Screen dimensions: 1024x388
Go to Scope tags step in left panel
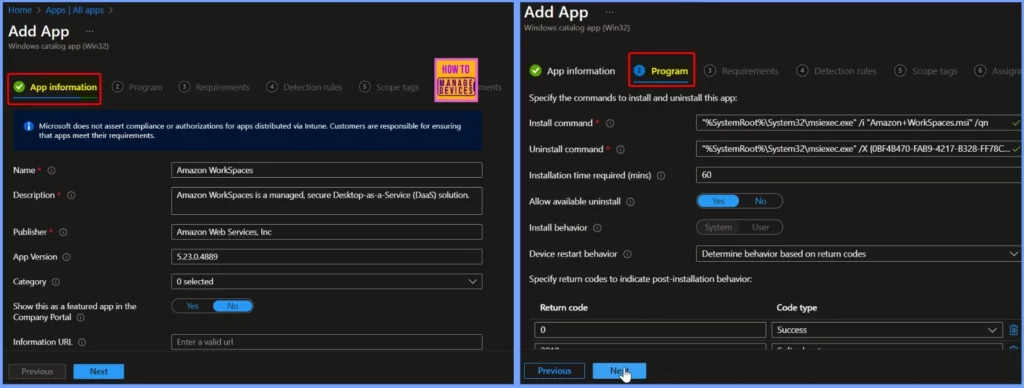(x=390, y=87)
